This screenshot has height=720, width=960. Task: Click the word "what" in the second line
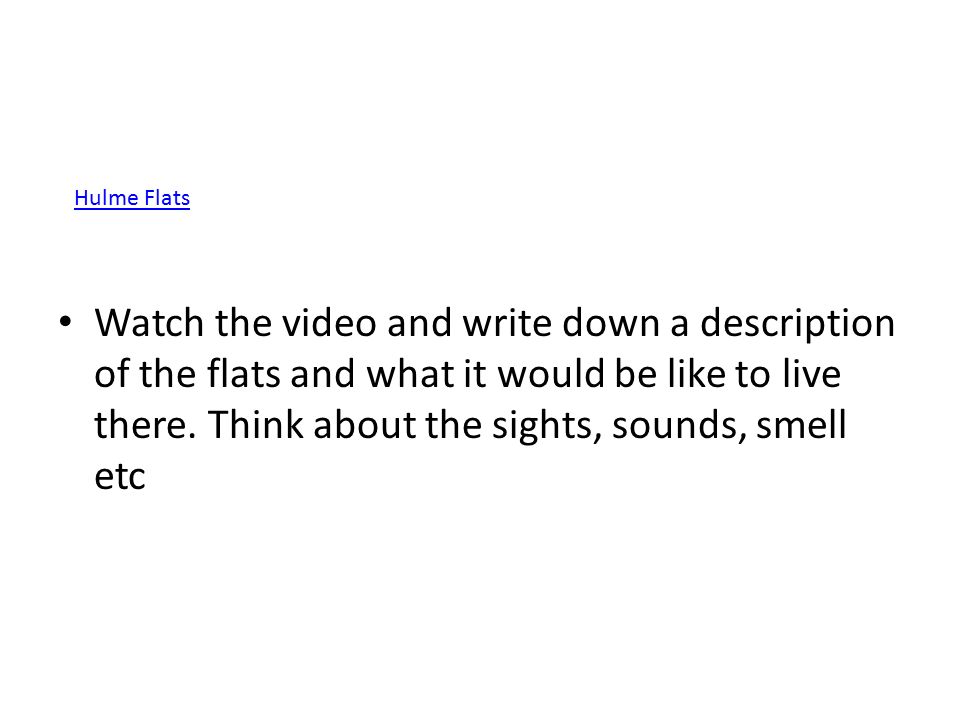click(x=409, y=373)
